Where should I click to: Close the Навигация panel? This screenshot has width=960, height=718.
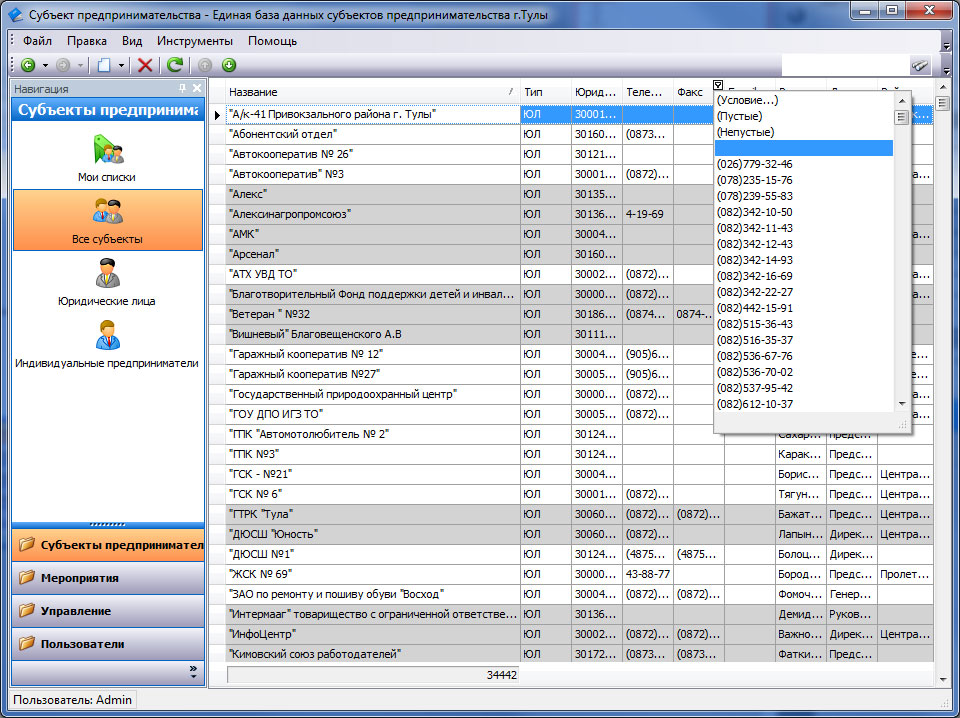click(x=197, y=89)
